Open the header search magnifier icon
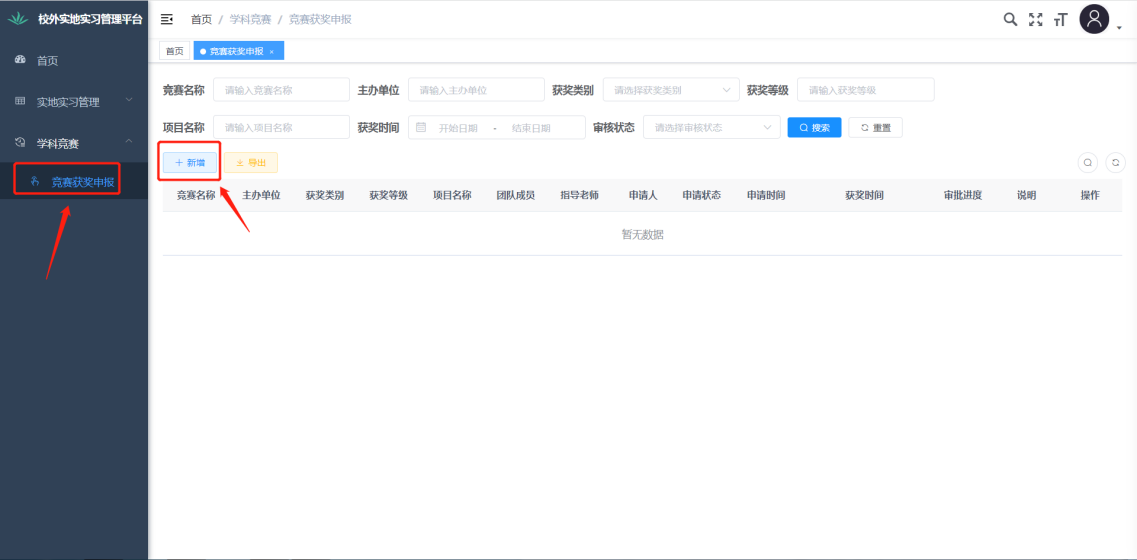 (1010, 19)
